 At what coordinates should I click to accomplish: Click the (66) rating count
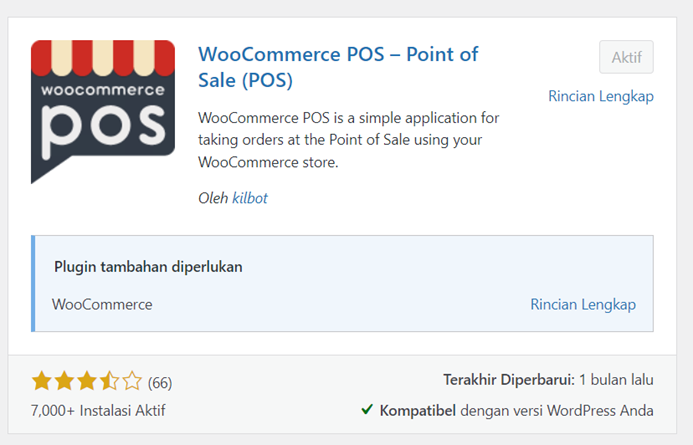[x=160, y=382]
